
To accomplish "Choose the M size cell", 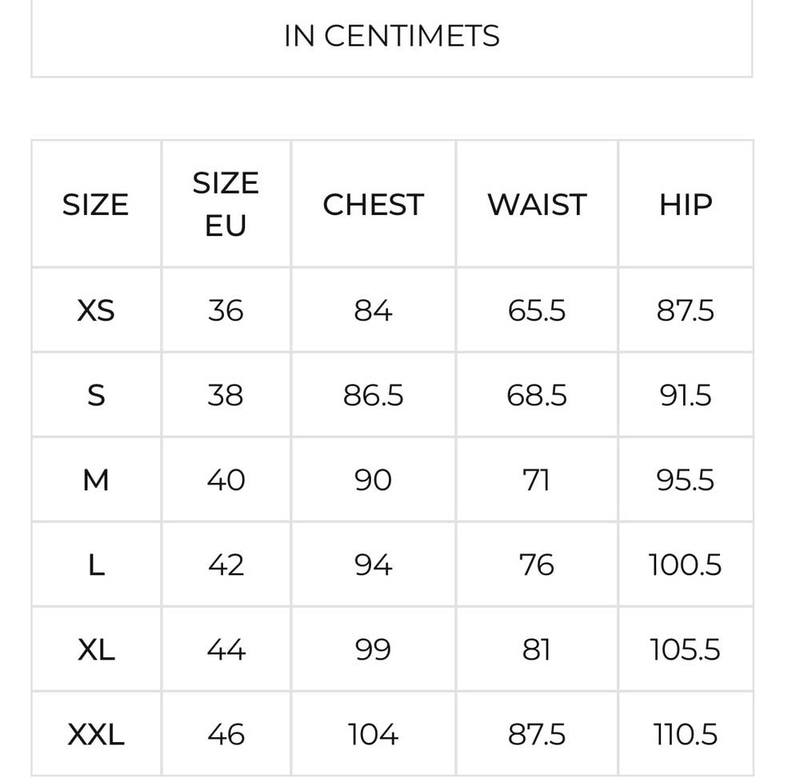I will (x=96, y=480).
